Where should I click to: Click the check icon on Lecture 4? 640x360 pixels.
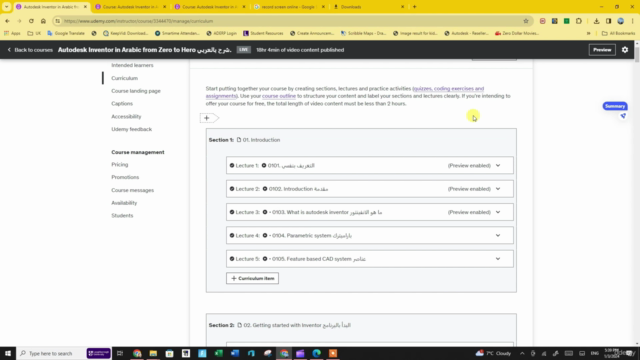click(x=232, y=236)
